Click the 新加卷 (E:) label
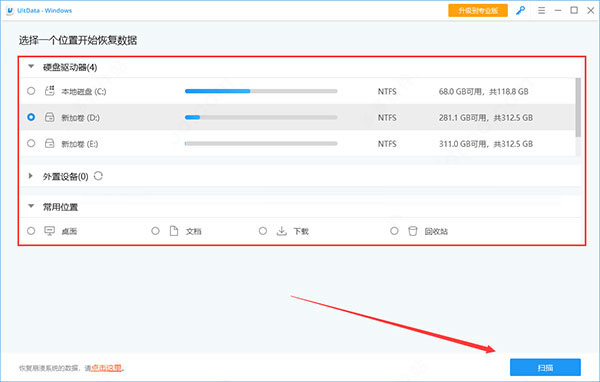 80,144
